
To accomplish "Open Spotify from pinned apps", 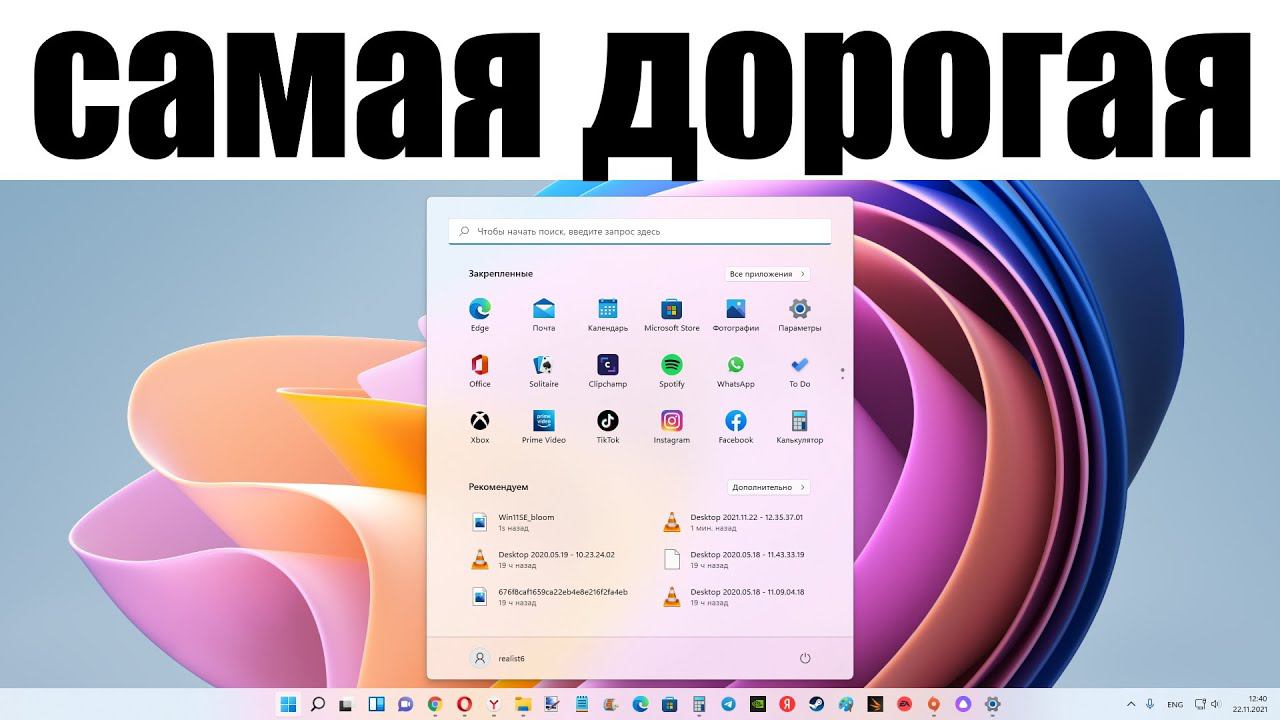I will click(x=672, y=370).
